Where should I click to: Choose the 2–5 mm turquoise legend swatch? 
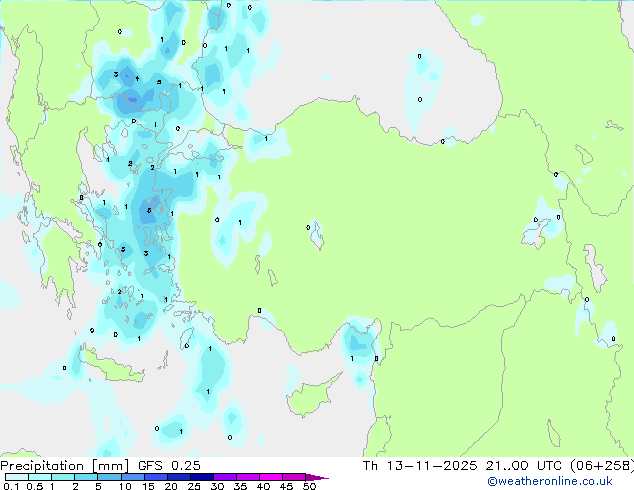tap(86, 477)
